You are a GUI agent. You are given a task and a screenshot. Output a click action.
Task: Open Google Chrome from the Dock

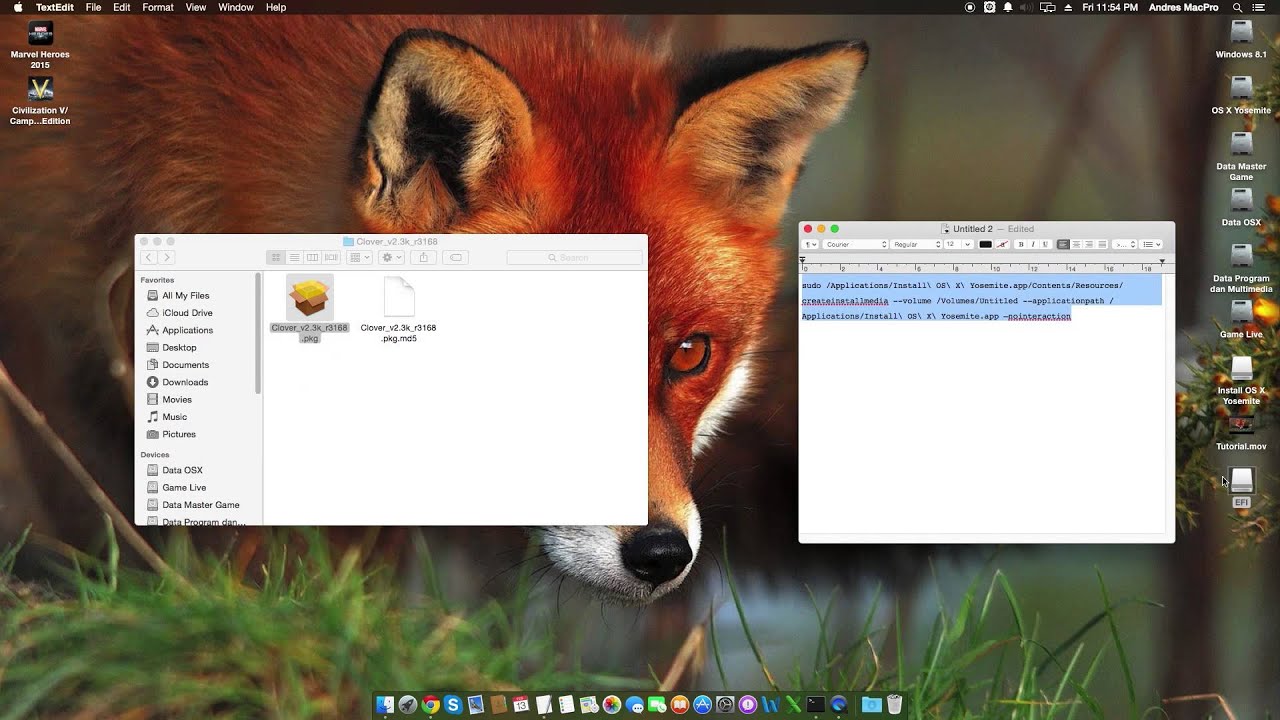[x=431, y=705]
